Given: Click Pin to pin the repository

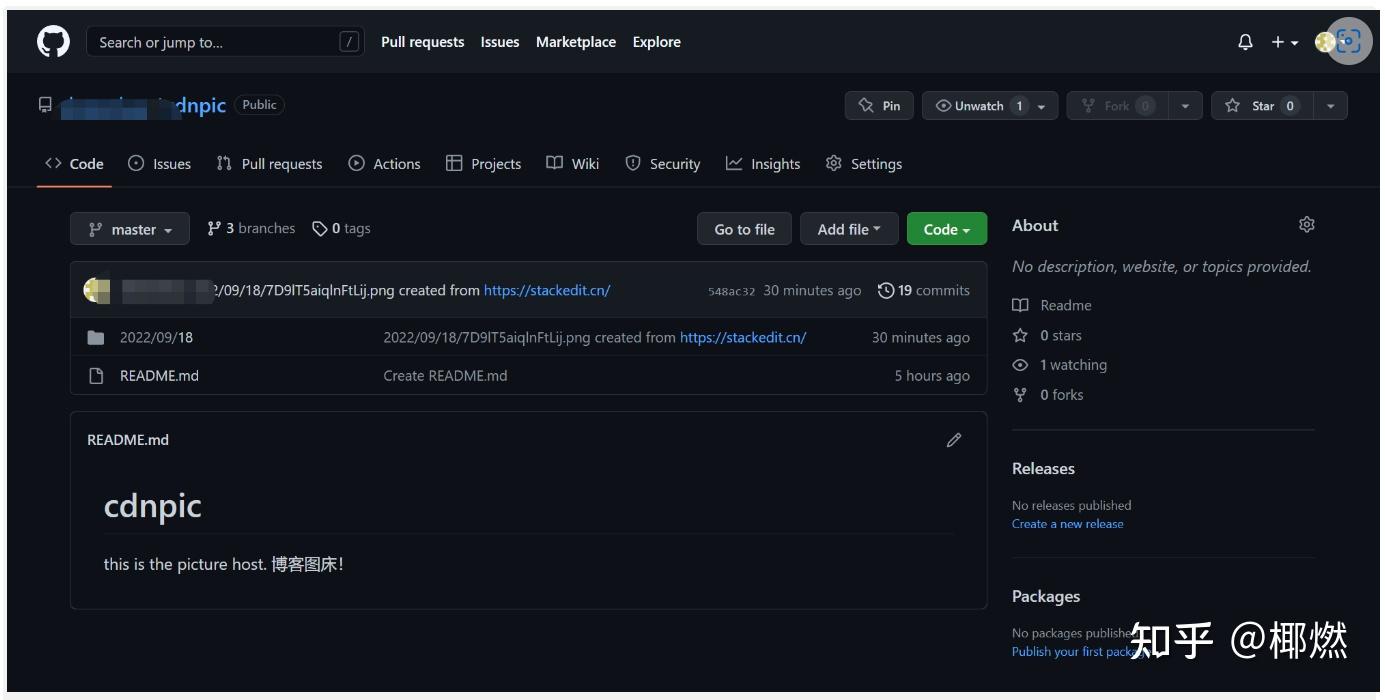Looking at the screenshot, I should pyautogui.click(x=879, y=105).
